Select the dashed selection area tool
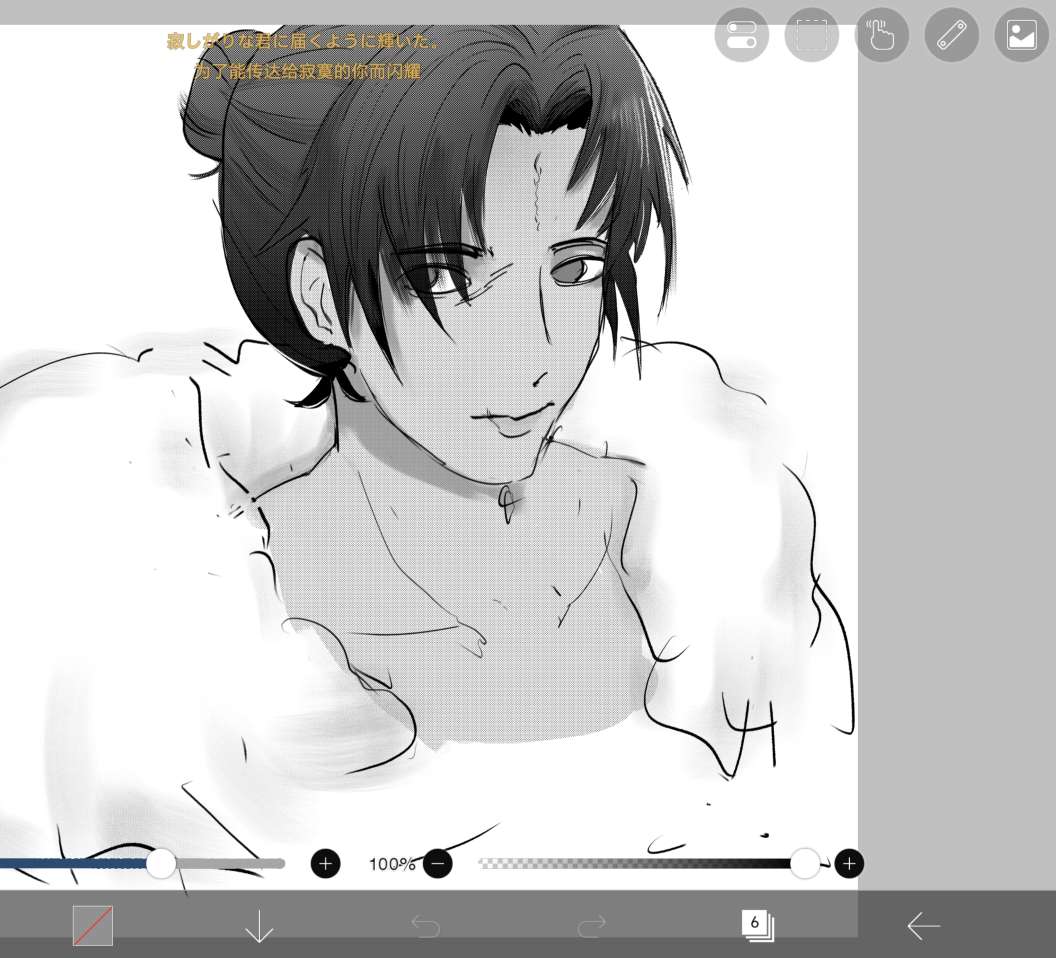 811,35
